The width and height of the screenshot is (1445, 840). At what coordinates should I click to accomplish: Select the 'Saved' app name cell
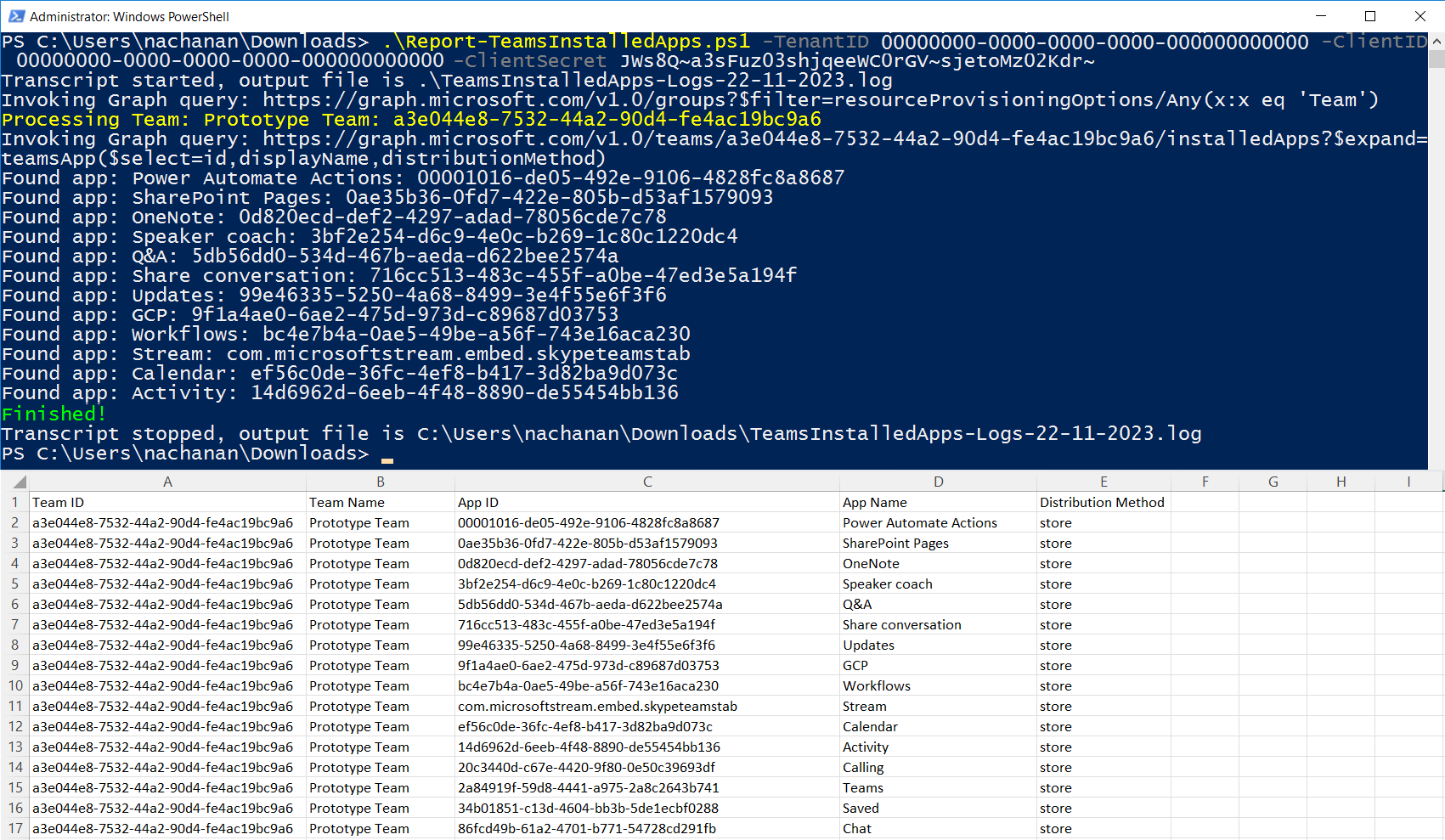(x=938, y=808)
